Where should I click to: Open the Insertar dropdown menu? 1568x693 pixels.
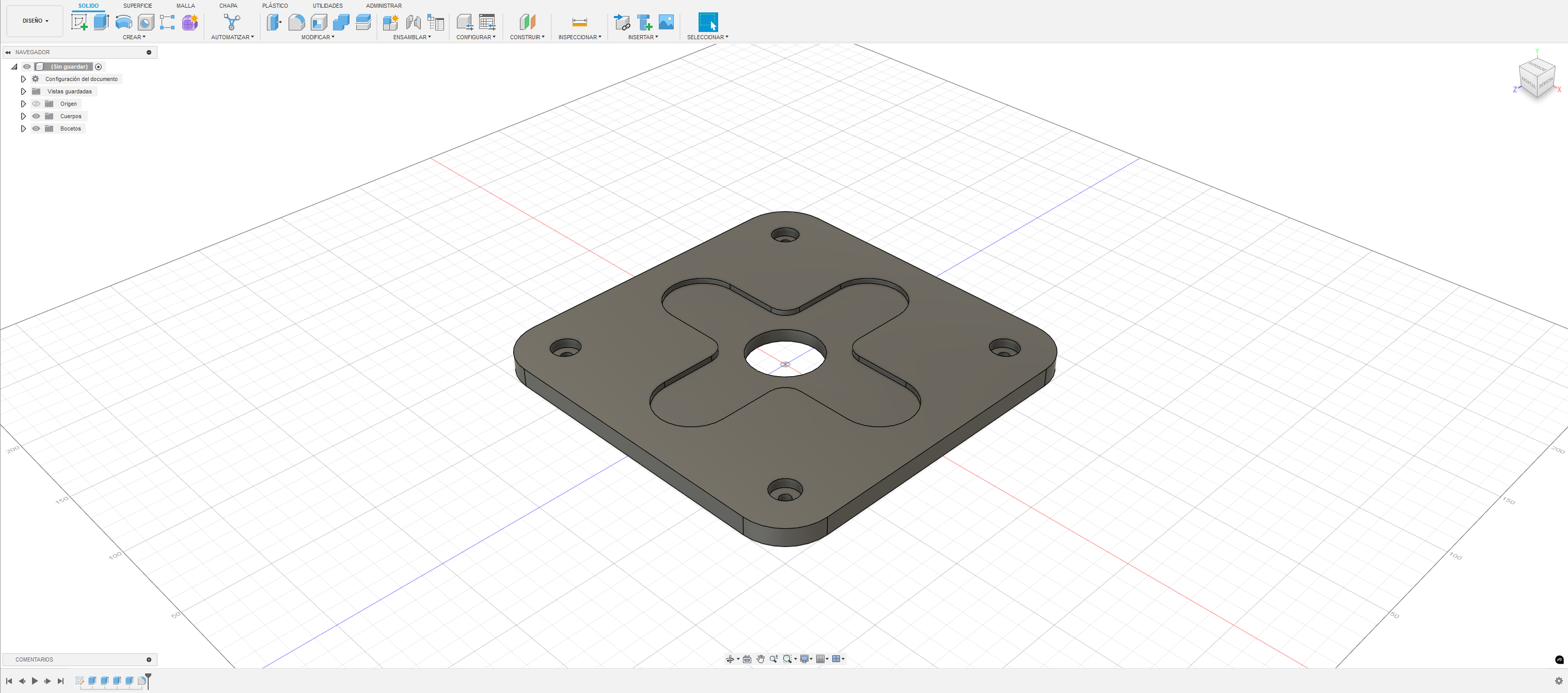point(643,37)
